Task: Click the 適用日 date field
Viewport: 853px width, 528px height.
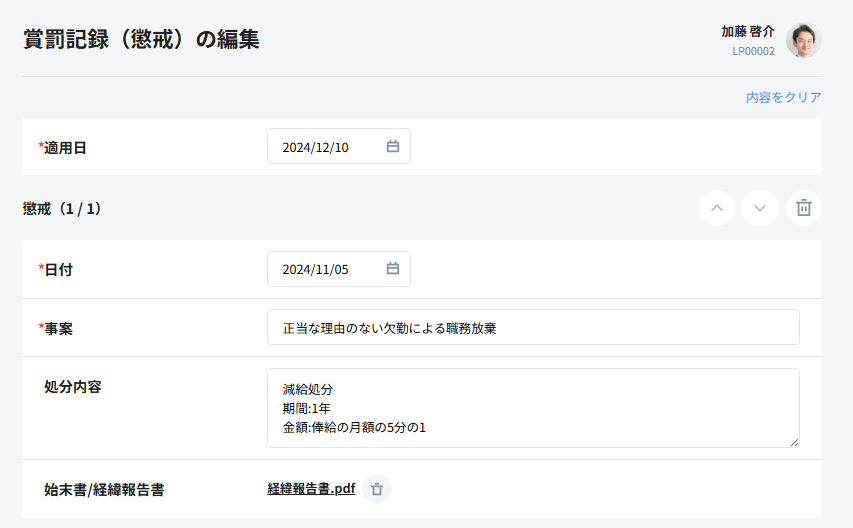Action: (325, 147)
